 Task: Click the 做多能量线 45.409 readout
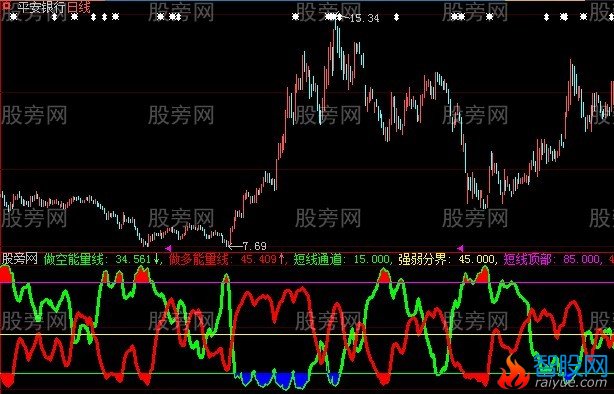tap(226, 259)
